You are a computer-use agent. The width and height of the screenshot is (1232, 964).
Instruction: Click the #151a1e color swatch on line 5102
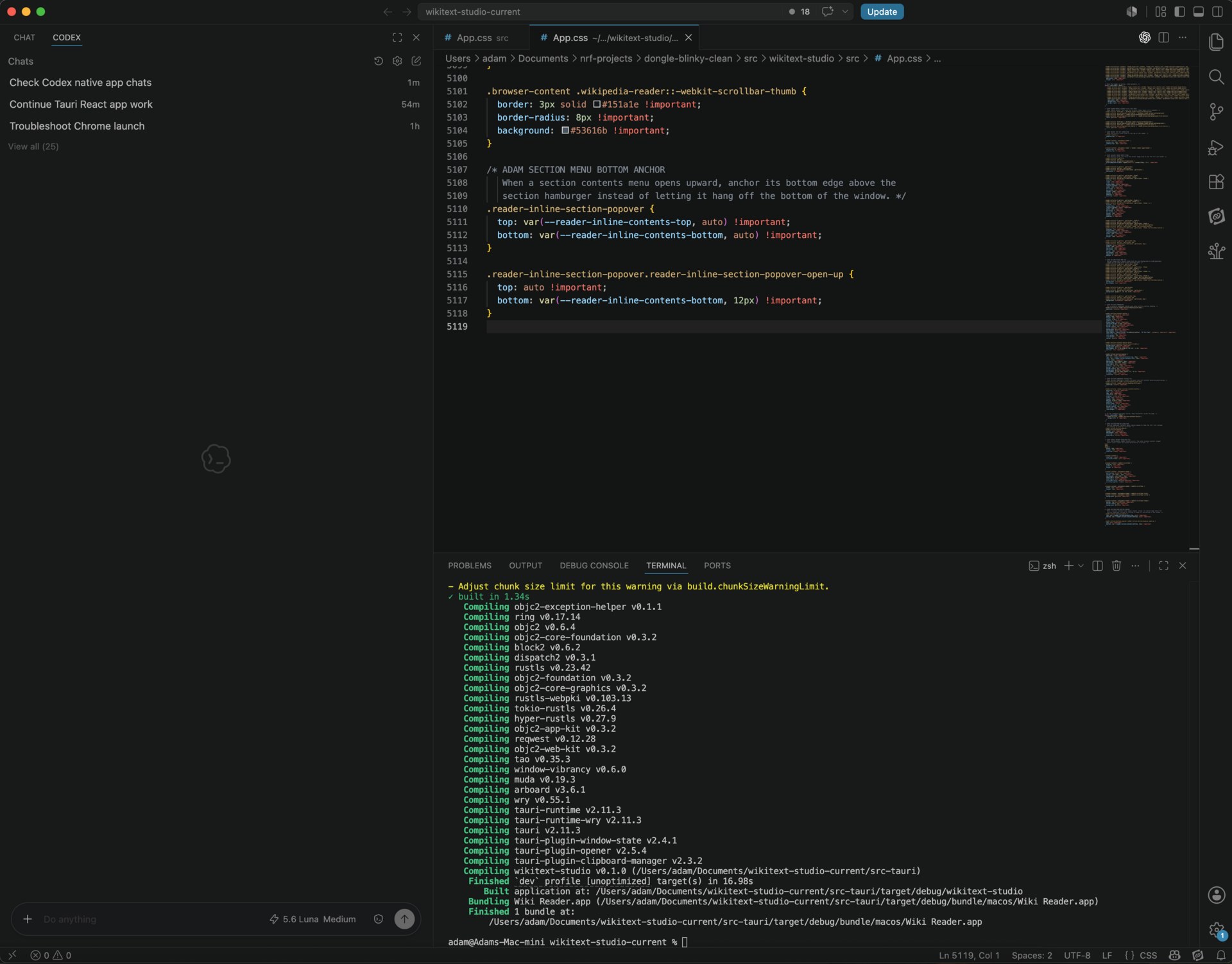pos(597,104)
